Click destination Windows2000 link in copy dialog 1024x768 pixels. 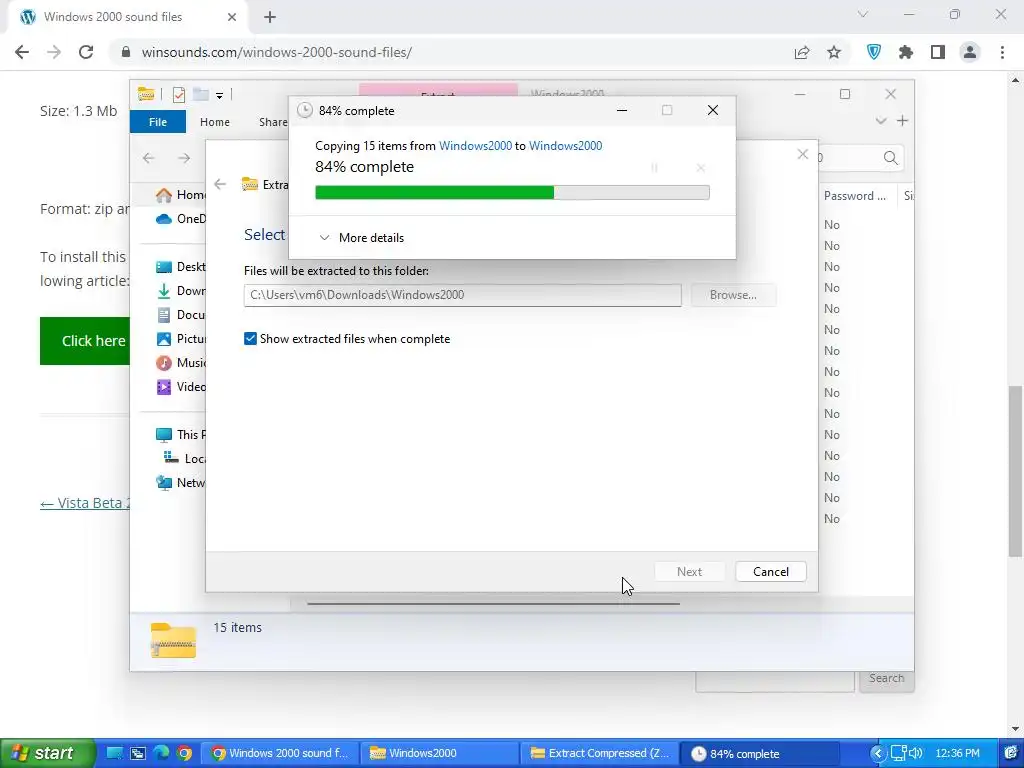click(566, 146)
